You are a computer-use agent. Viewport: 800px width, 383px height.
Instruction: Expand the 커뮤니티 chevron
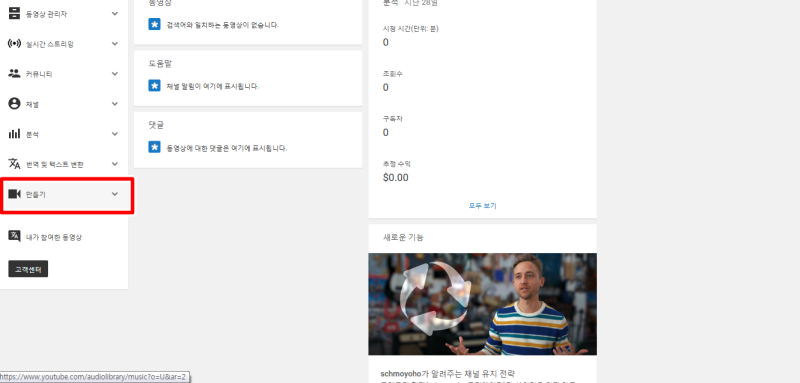click(x=115, y=73)
